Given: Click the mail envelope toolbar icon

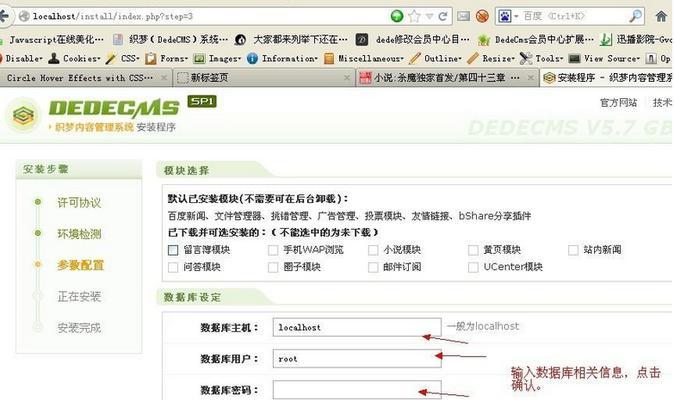Looking at the screenshot, I should [x=463, y=16].
